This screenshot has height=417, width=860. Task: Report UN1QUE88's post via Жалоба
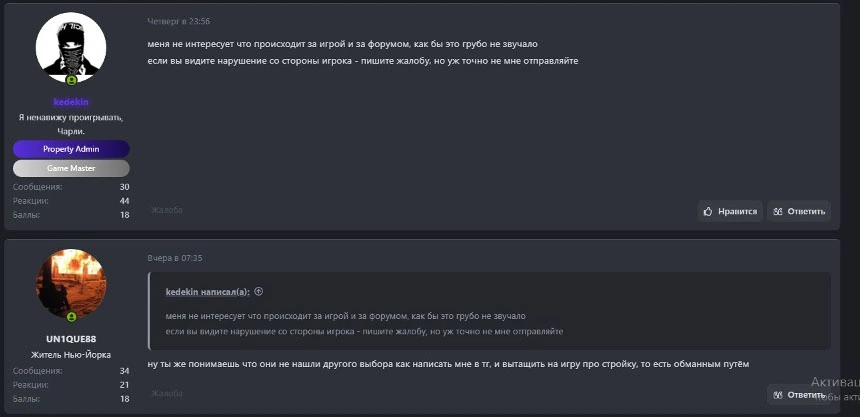tap(166, 394)
